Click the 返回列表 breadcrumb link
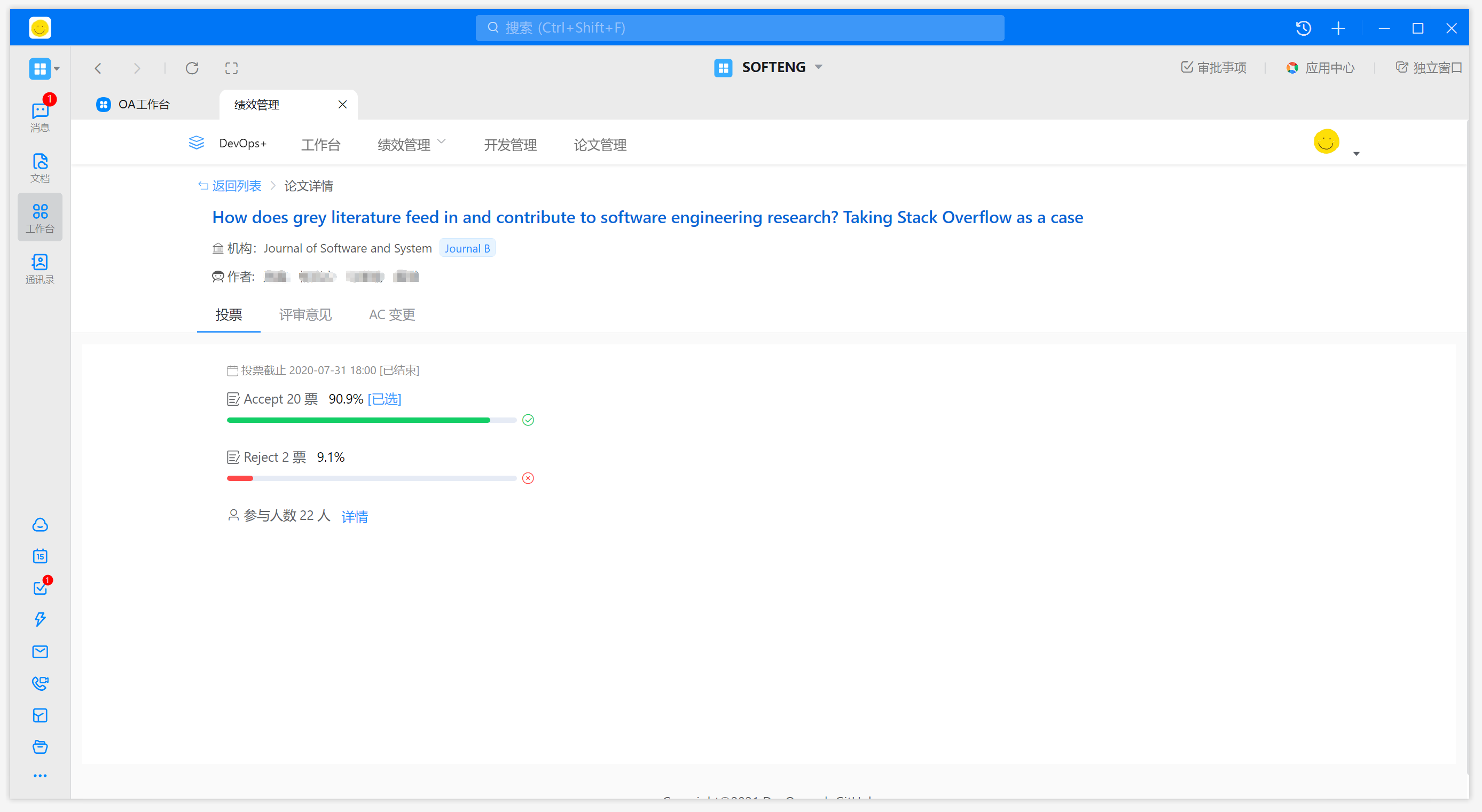 pyautogui.click(x=236, y=186)
